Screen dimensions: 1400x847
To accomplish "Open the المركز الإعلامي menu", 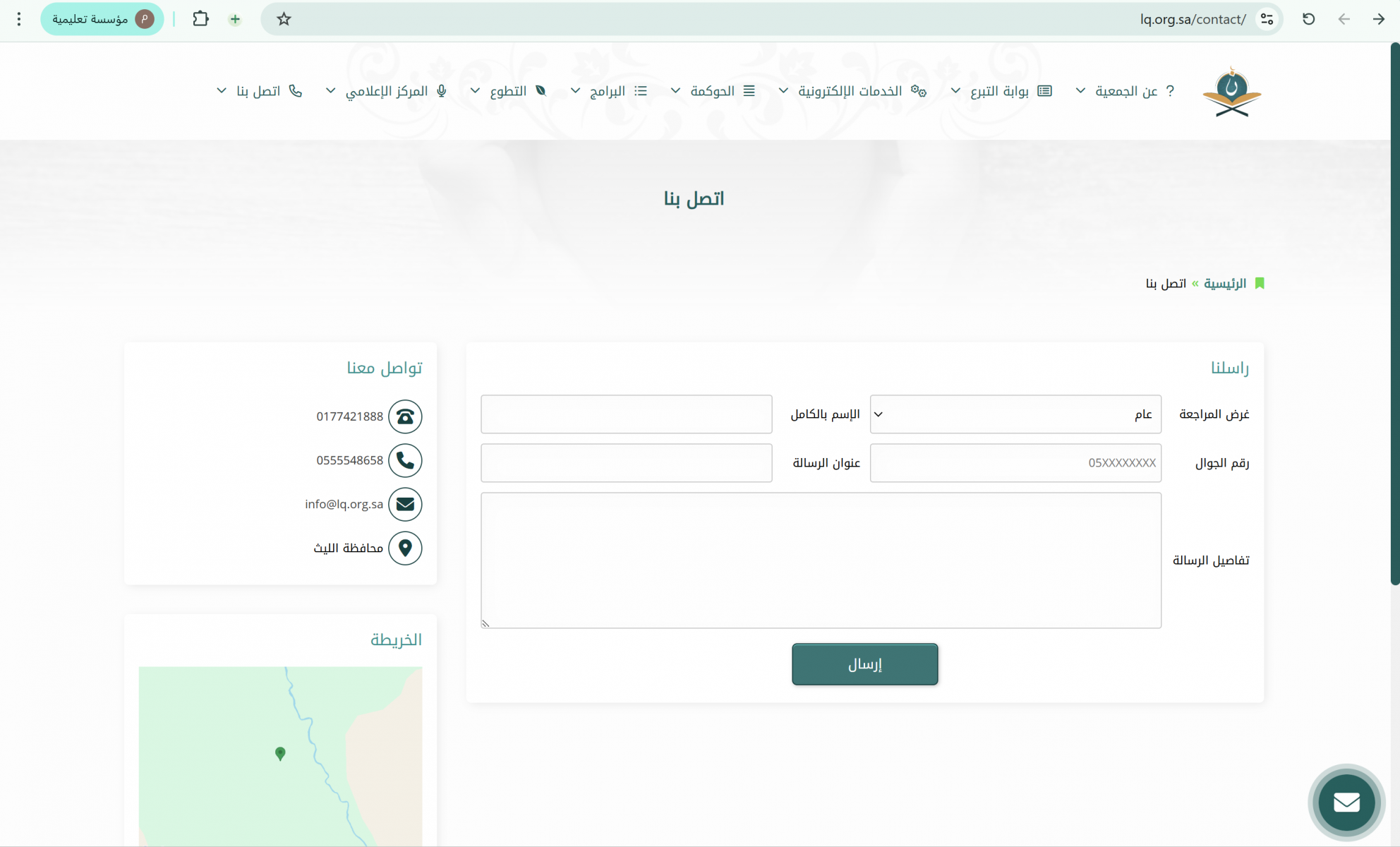I will pyautogui.click(x=386, y=91).
